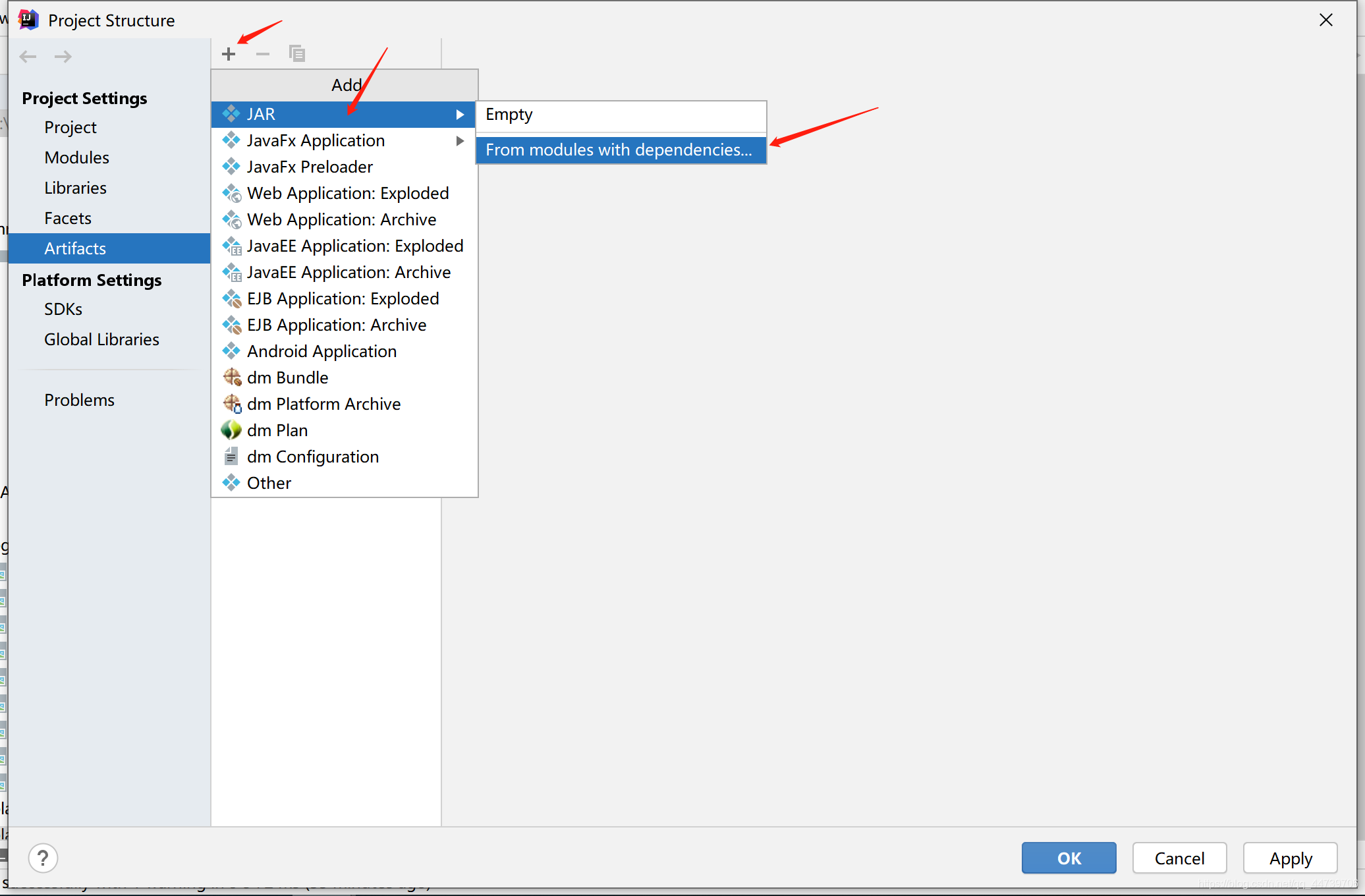Click the back navigation arrow
The image size is (1365, 896).
pyautogui.click(x=28, y=57)
